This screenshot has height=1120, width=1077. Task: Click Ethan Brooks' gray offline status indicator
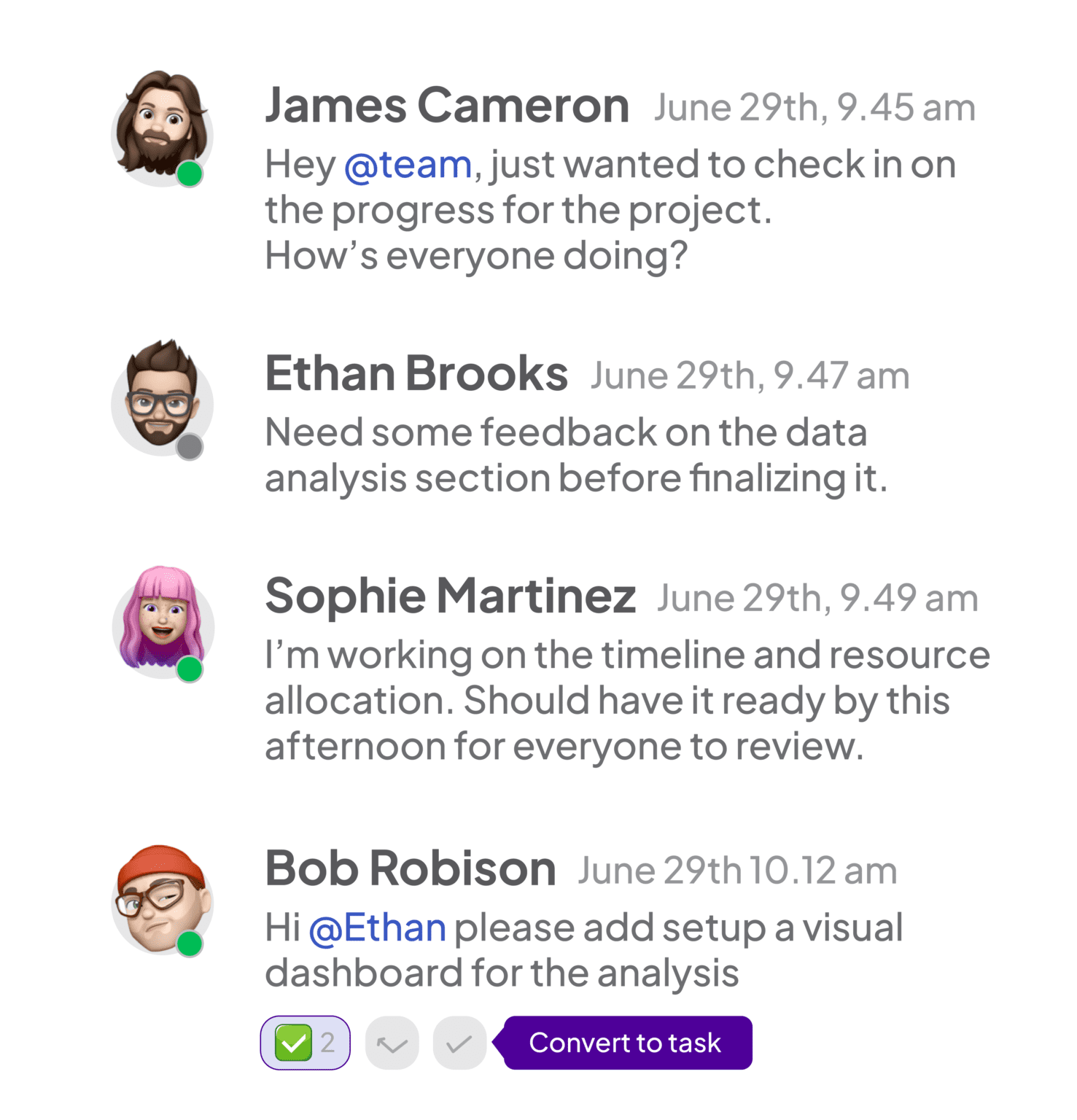pos(191,446)
